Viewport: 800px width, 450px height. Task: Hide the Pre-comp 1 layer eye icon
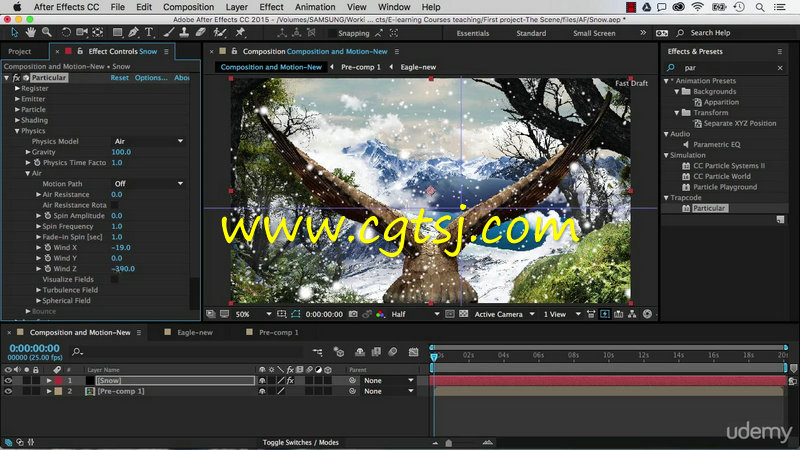pyautogui.click(x=8, y=391)
